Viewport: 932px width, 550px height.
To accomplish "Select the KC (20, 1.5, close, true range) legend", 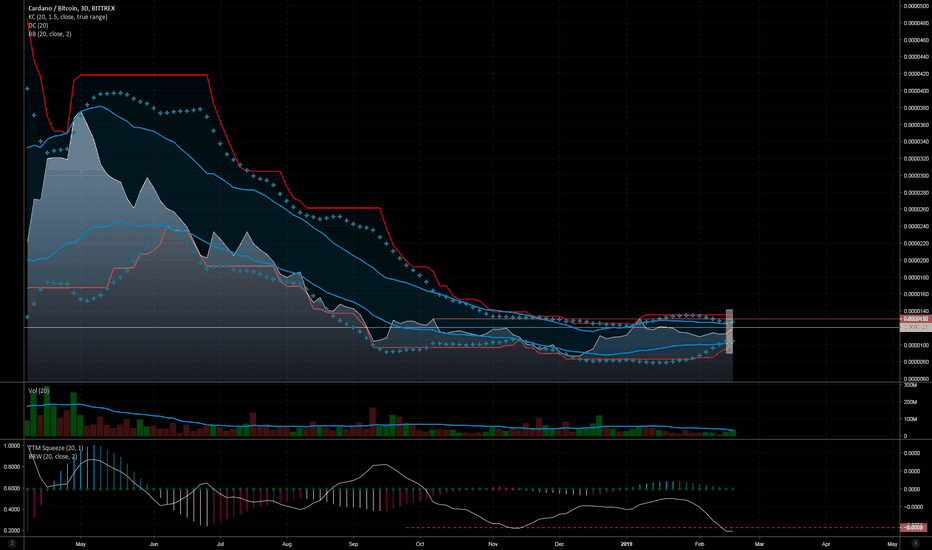I will pyautogui.click(x=68, y=17).
